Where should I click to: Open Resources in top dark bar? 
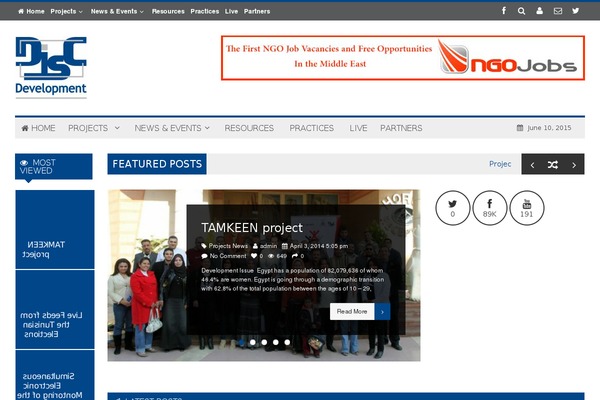click(168, 11)
